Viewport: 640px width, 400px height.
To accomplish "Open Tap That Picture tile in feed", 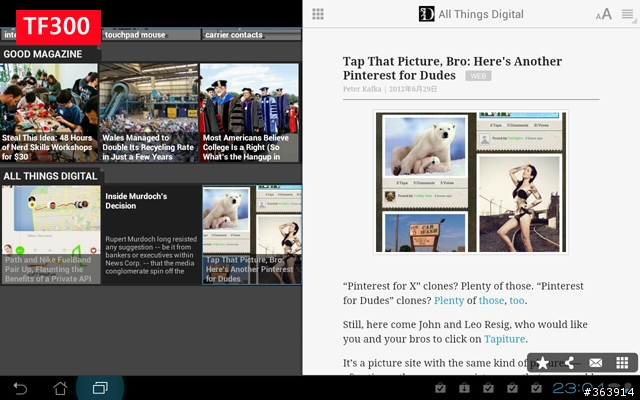I will pyautogui.click(x=252, y=235).
